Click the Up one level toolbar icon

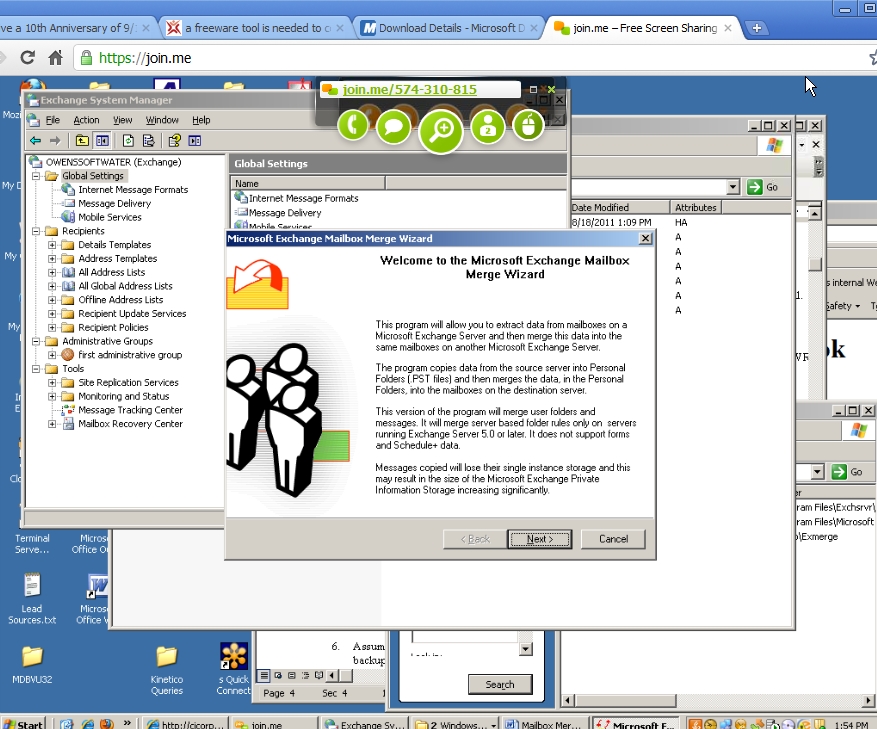coord(82,141)
